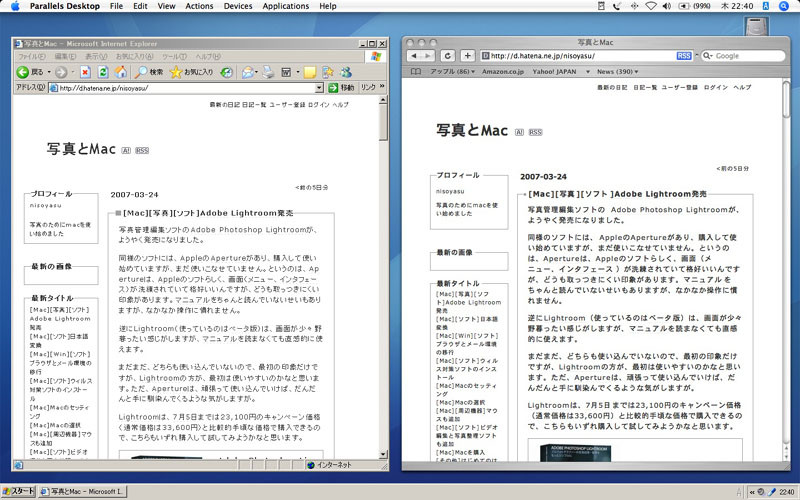Image resolution: width=800 pixels, height=500 pixels.
Task: Click the 2007-03-24 date heading in Safari page
Action: [x=543, y=177]
